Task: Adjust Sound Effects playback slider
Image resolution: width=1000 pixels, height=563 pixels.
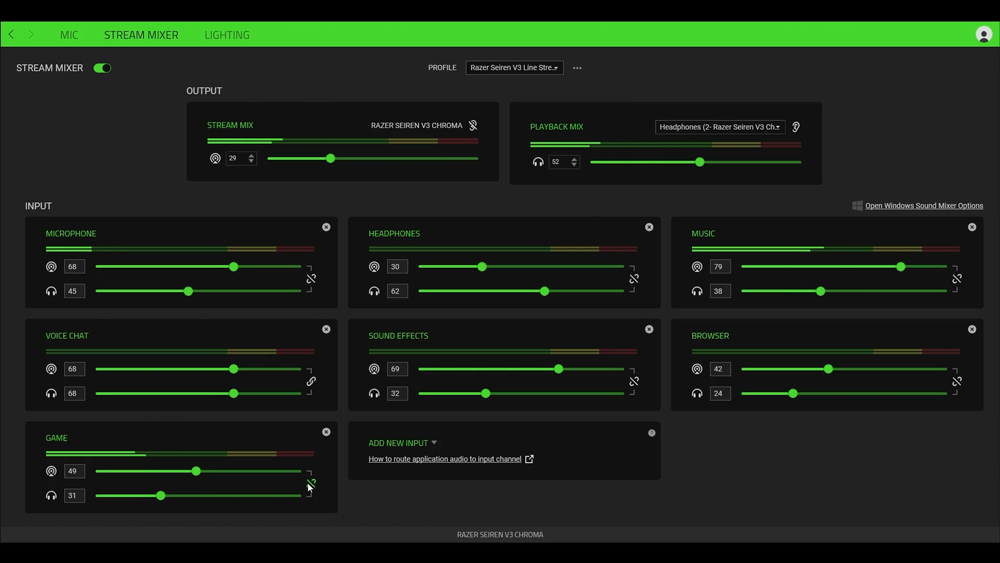Action: (x=521, y=393)
